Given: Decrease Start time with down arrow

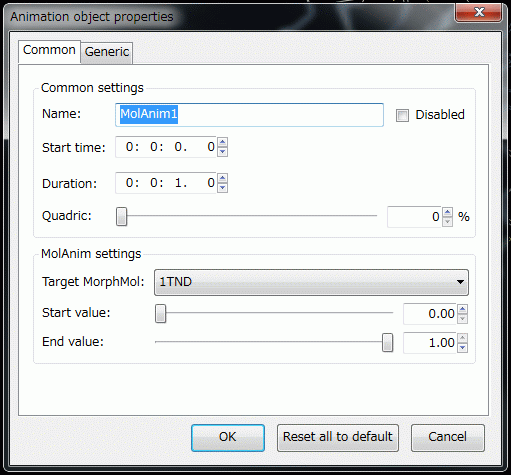Looking at the screenshot, I should (223, 152).
